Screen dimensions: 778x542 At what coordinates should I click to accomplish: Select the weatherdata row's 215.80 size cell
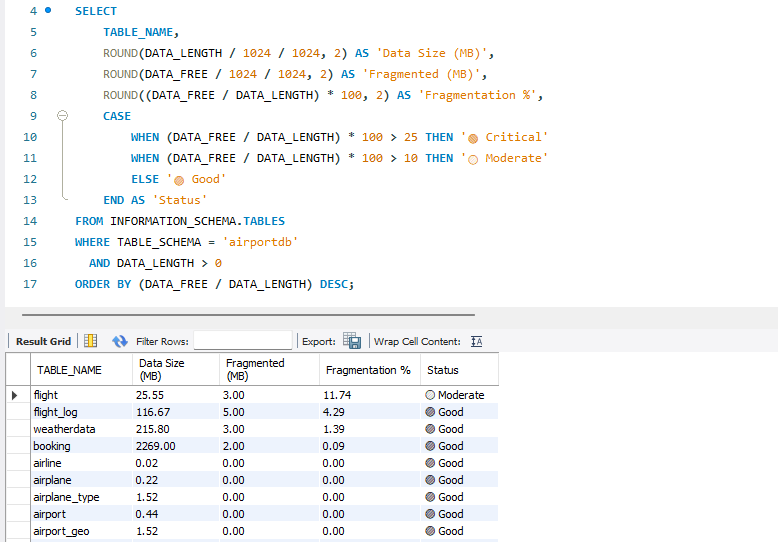click(x=153, y=429)
